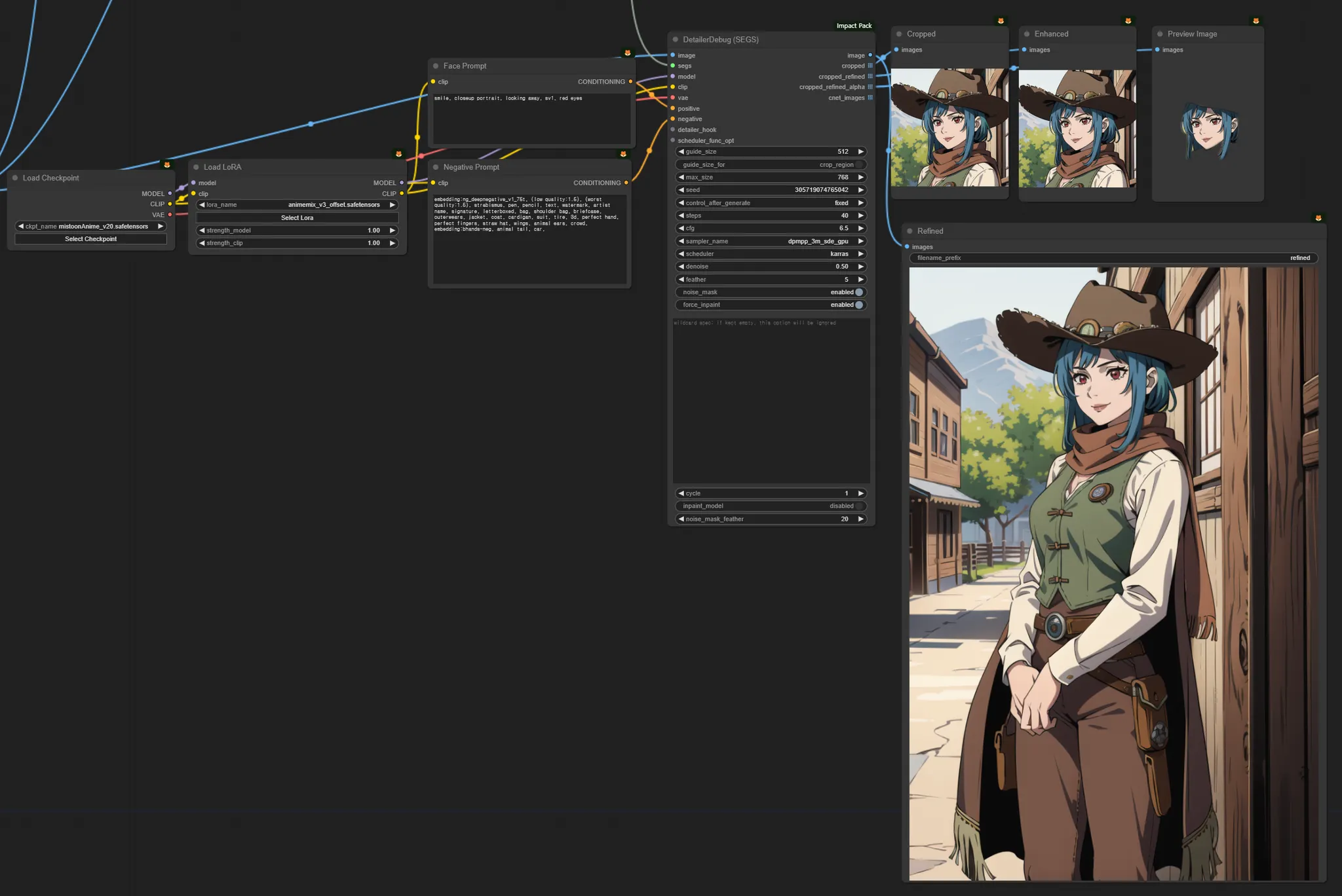Open the ckpt_name dropdown with mistoonAnime_v20.safetensors
This screenshot has height=896, width=1342.
90,227
